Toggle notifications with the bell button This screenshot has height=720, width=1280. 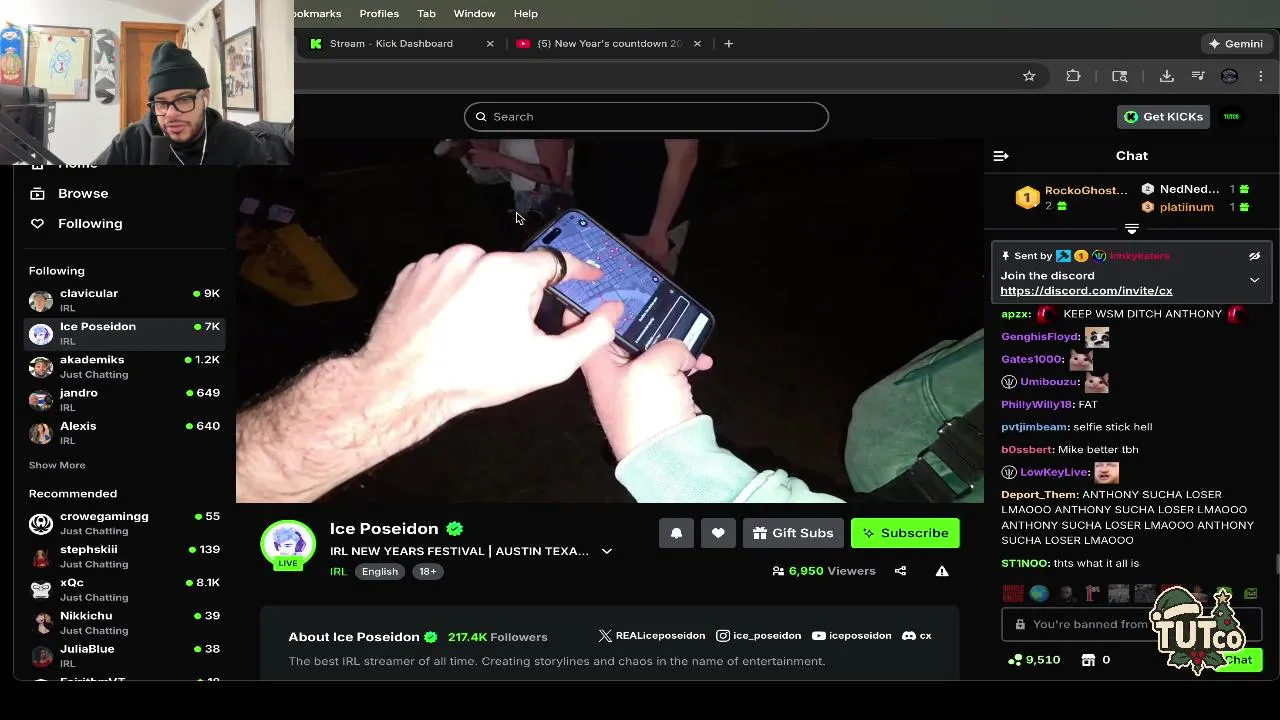coord(676,533)
